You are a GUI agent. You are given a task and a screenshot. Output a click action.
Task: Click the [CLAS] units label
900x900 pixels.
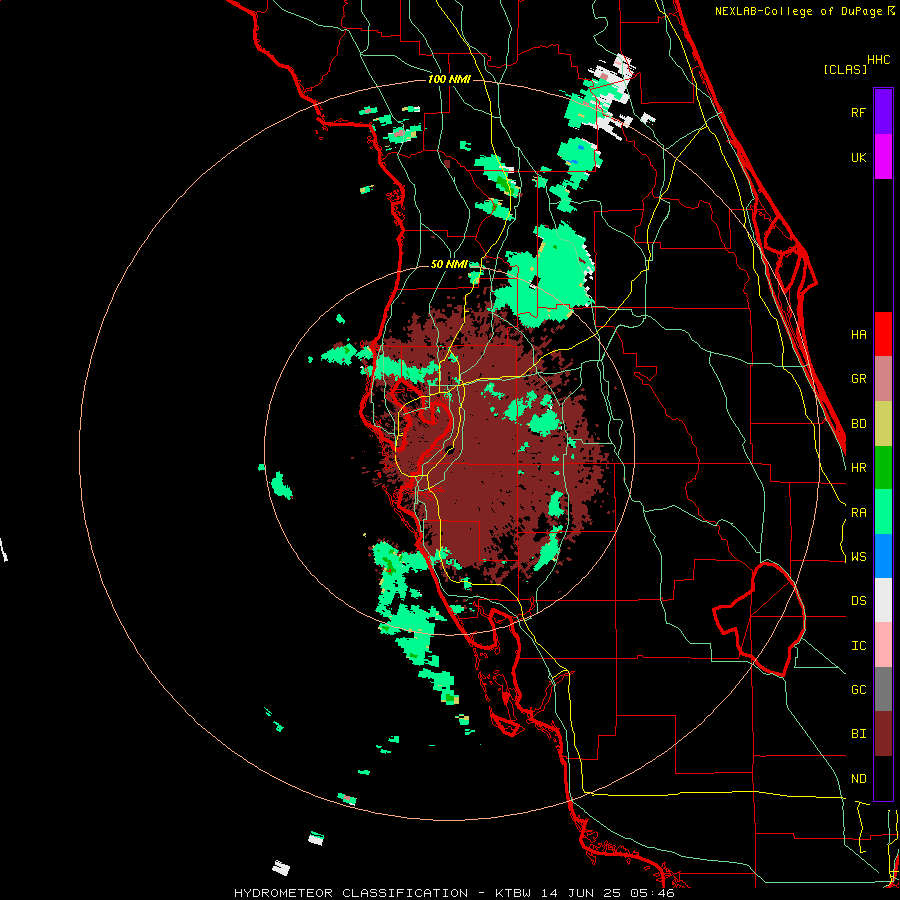tap(845, 69)
